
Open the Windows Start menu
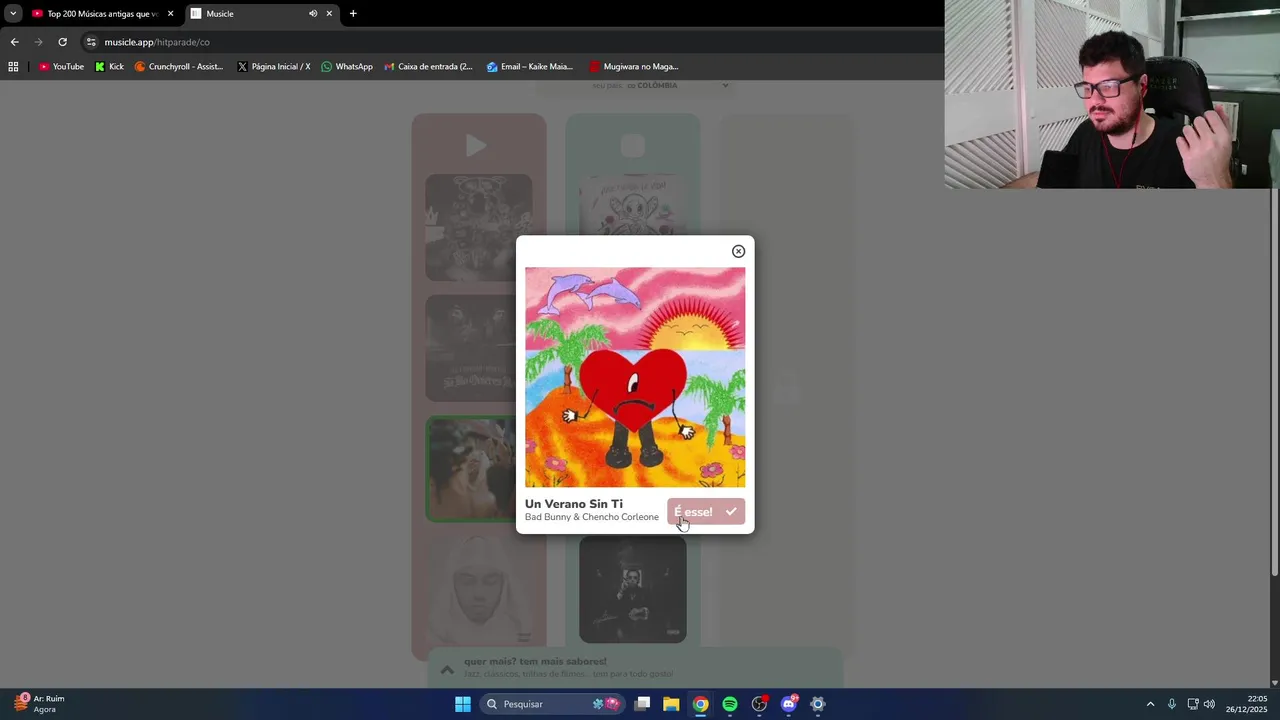click(463, 704)
